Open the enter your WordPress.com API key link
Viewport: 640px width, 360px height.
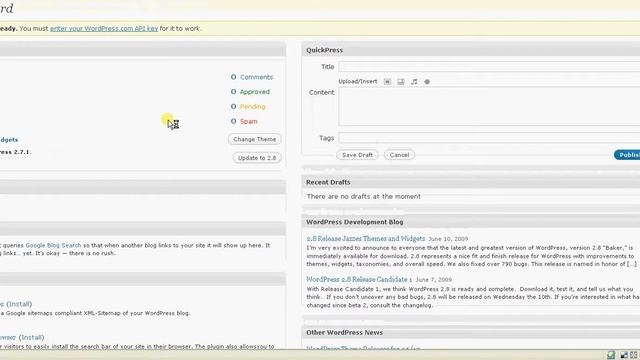click(104, 29)
